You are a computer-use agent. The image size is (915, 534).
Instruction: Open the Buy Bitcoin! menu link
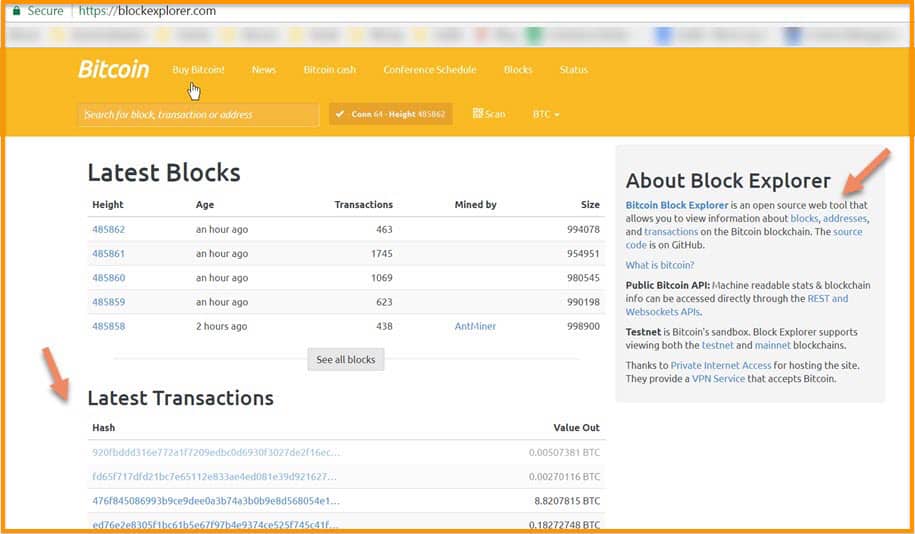pos(198,69)
